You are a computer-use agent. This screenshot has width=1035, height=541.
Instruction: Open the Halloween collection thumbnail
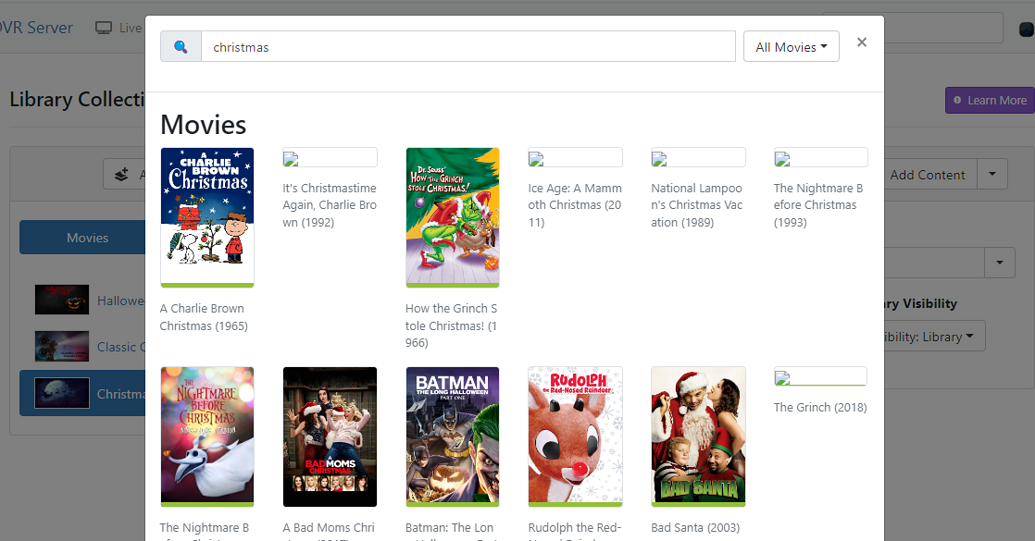tap(62, 300)
